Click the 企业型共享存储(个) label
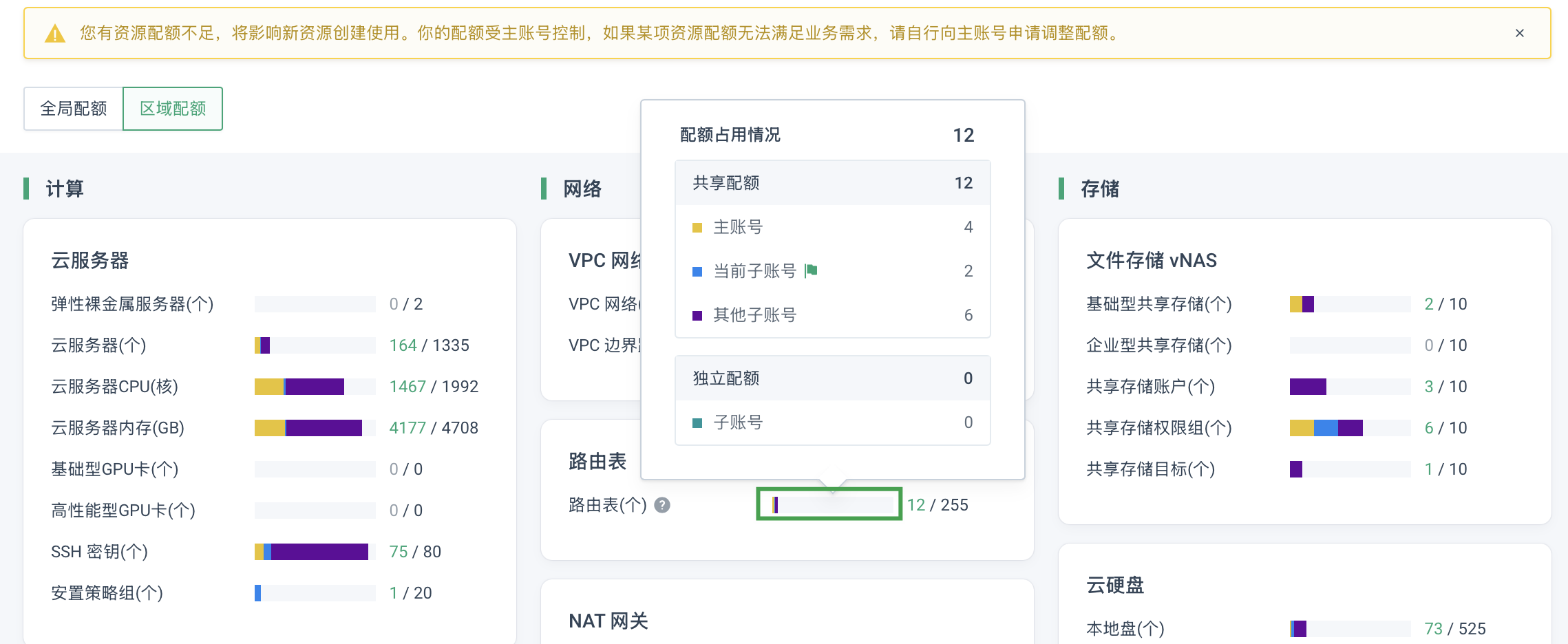1568x644 pixels. tap(1159, 345)
